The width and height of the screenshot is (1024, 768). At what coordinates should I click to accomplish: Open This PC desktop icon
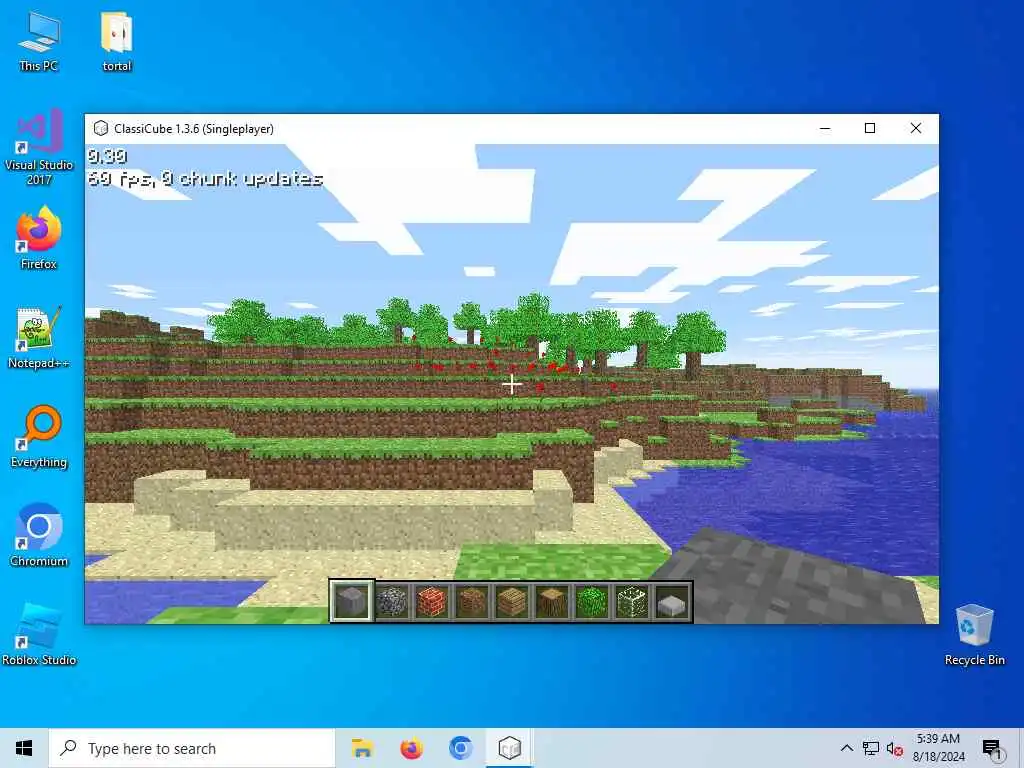point(39,41)
